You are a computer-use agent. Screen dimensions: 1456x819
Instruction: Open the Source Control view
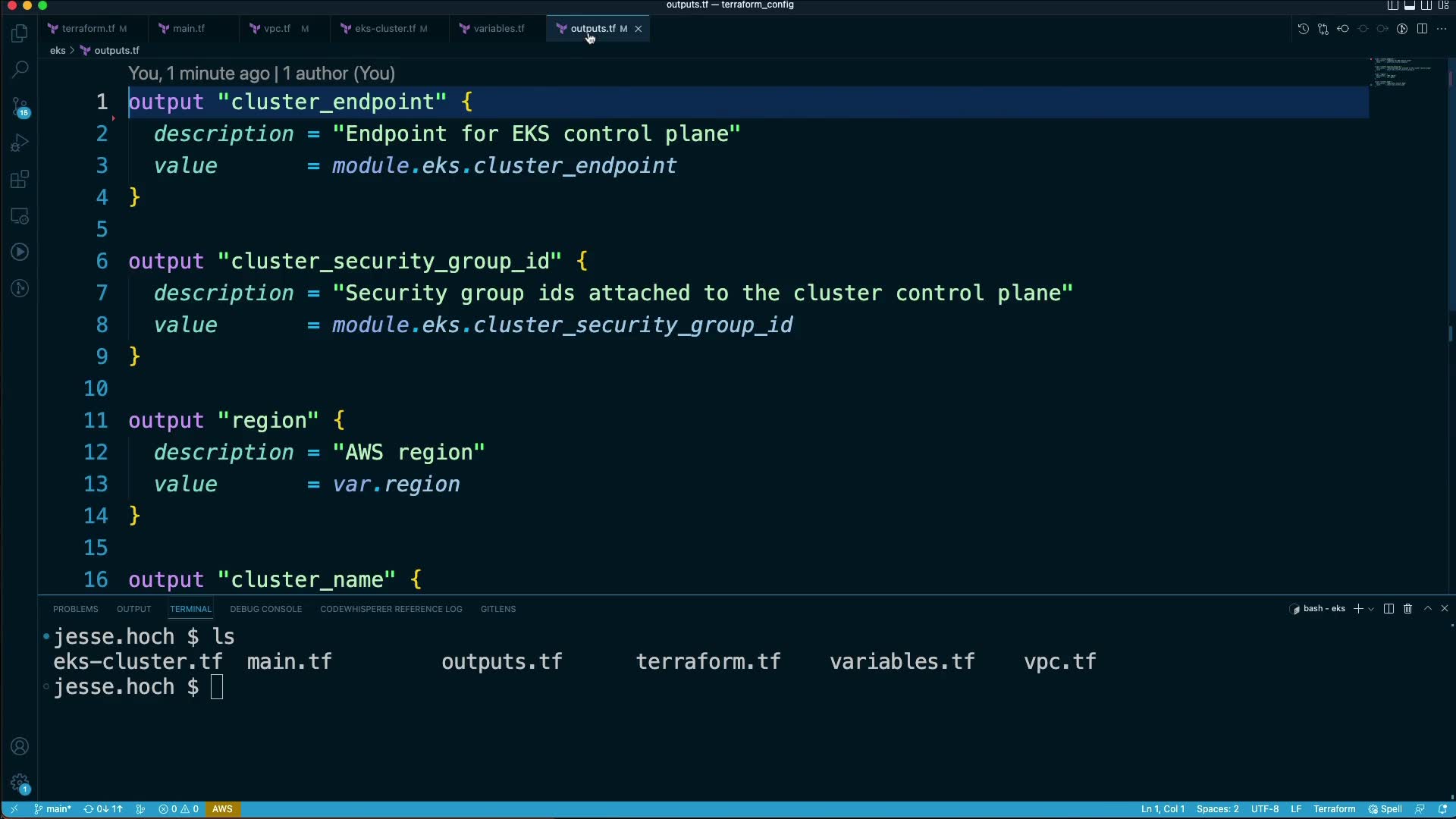[x=20, y=107]
